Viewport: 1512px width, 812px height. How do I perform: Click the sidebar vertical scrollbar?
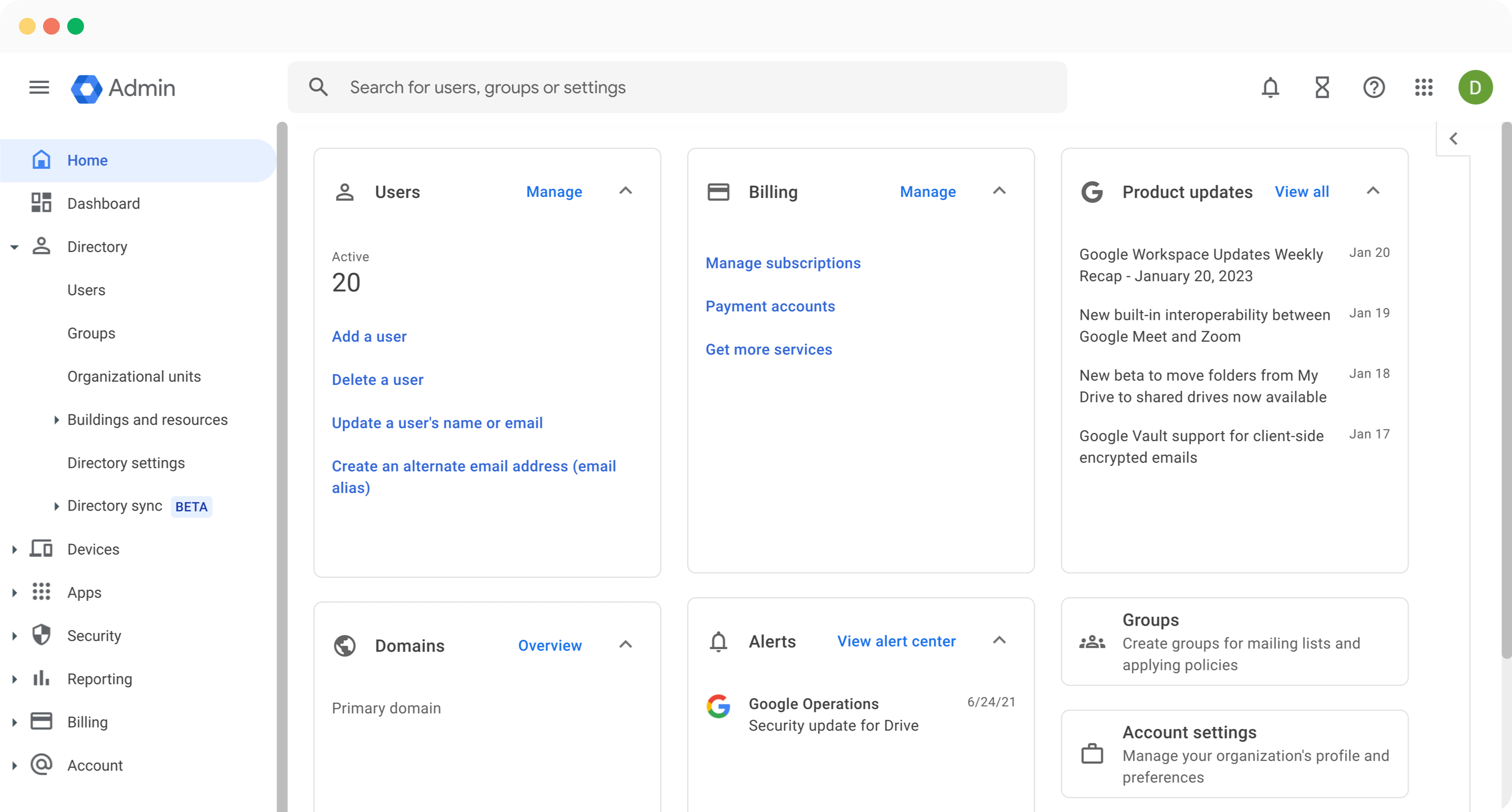tap(282, 411)
